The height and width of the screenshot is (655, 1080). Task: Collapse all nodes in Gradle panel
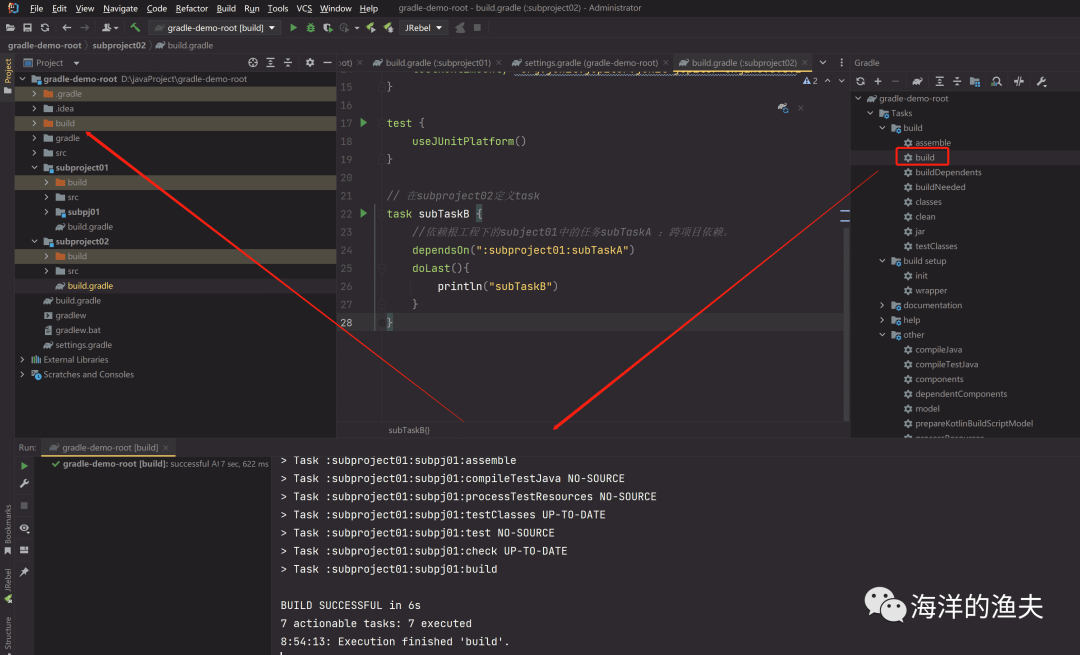[x=957, y=81]
